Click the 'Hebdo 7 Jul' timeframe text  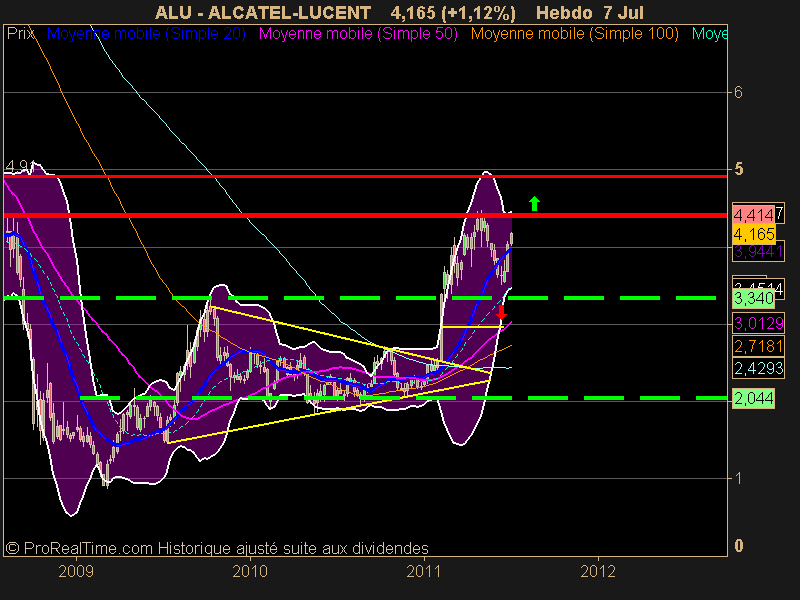[590, 12]
